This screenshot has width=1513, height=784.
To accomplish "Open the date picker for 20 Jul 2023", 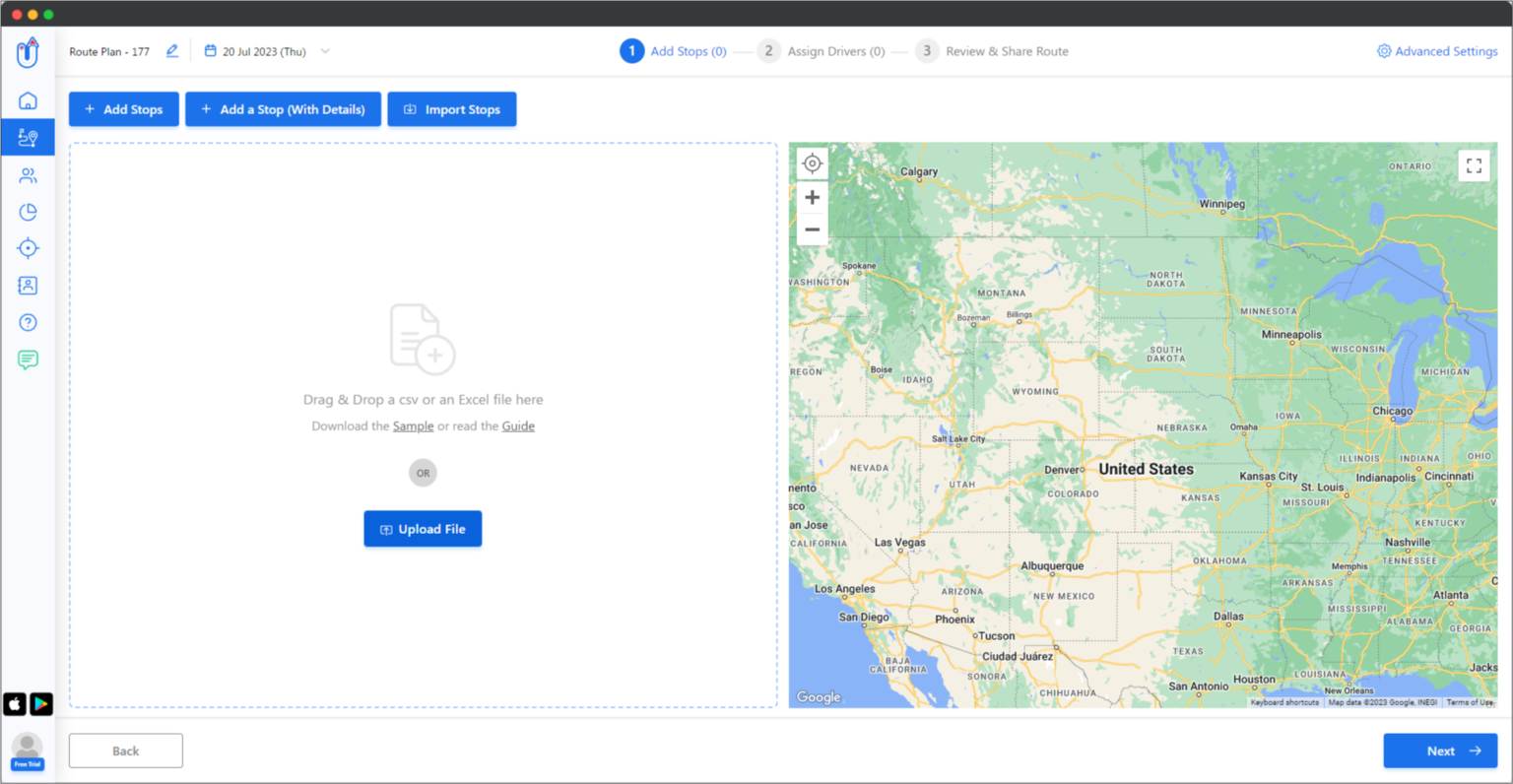I will point(266,50).
